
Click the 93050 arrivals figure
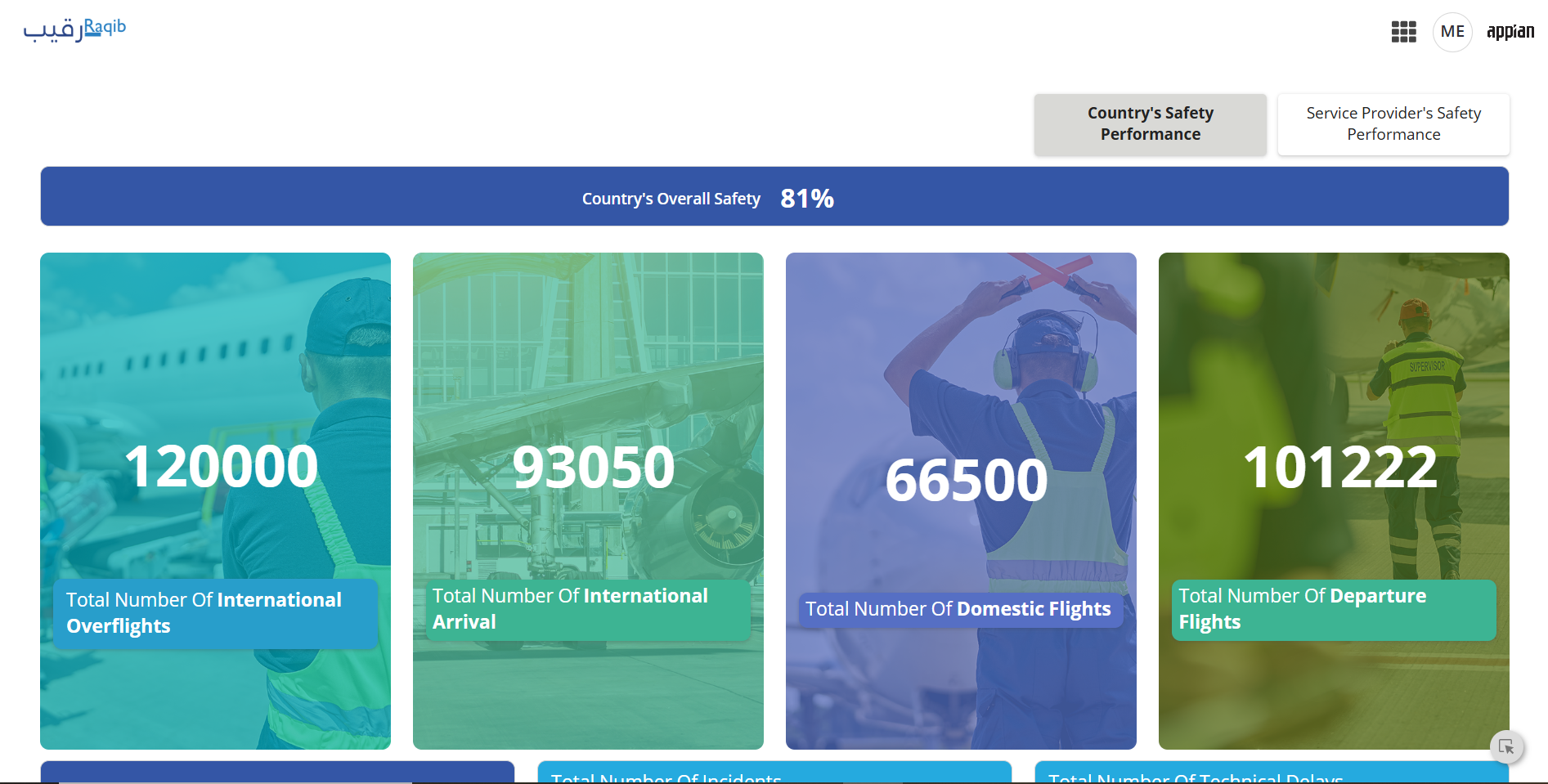594,467
